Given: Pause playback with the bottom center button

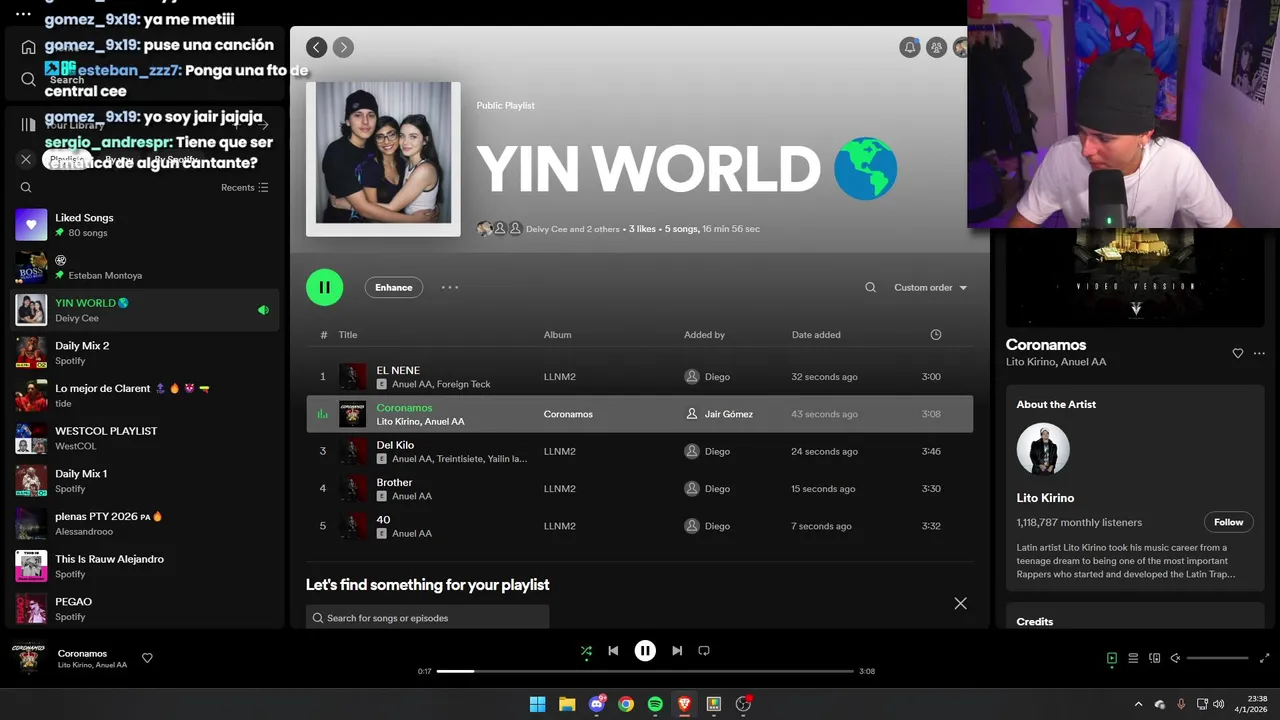Looking at the screenshot, I should (x=645, y=651).
